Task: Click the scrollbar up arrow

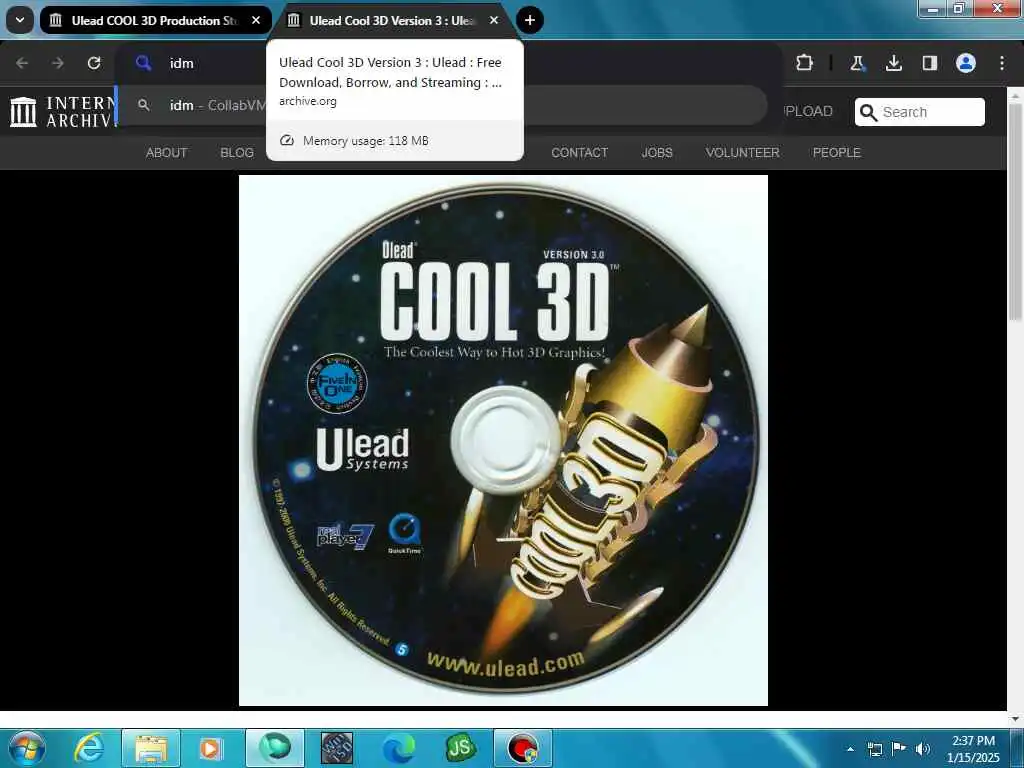Action: pos(1016,95)
